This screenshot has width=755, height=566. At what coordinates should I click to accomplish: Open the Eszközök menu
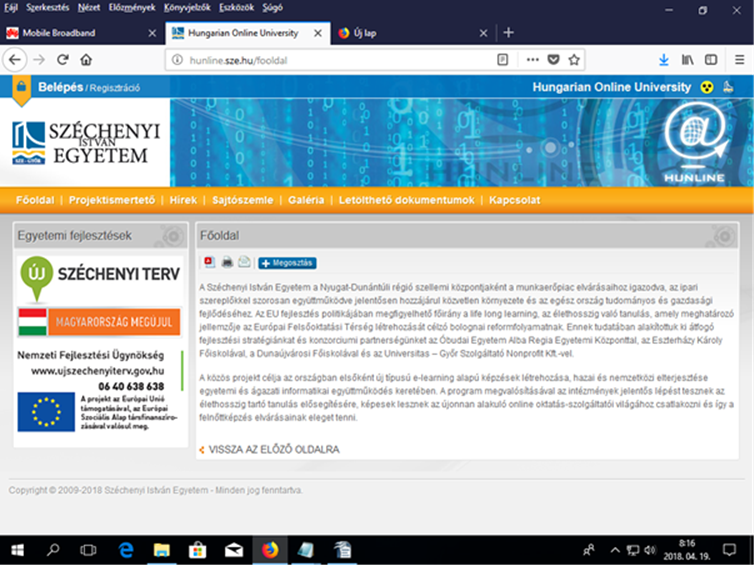coord(236,8)
